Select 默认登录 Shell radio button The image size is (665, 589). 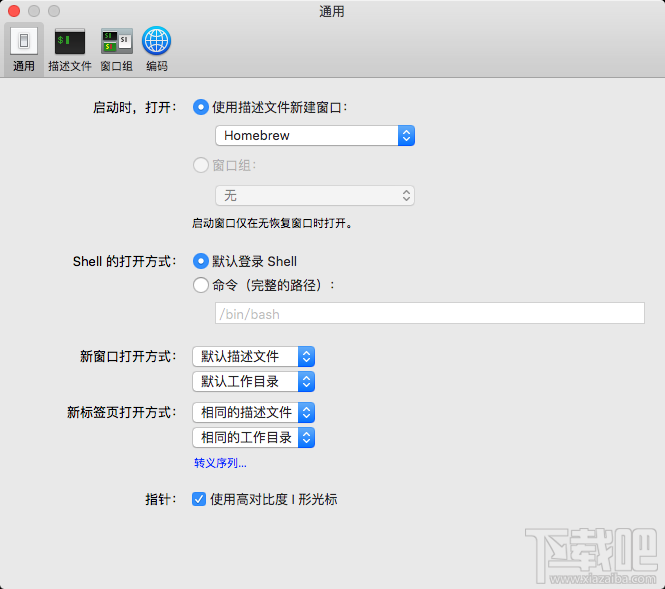coord(201,261)
